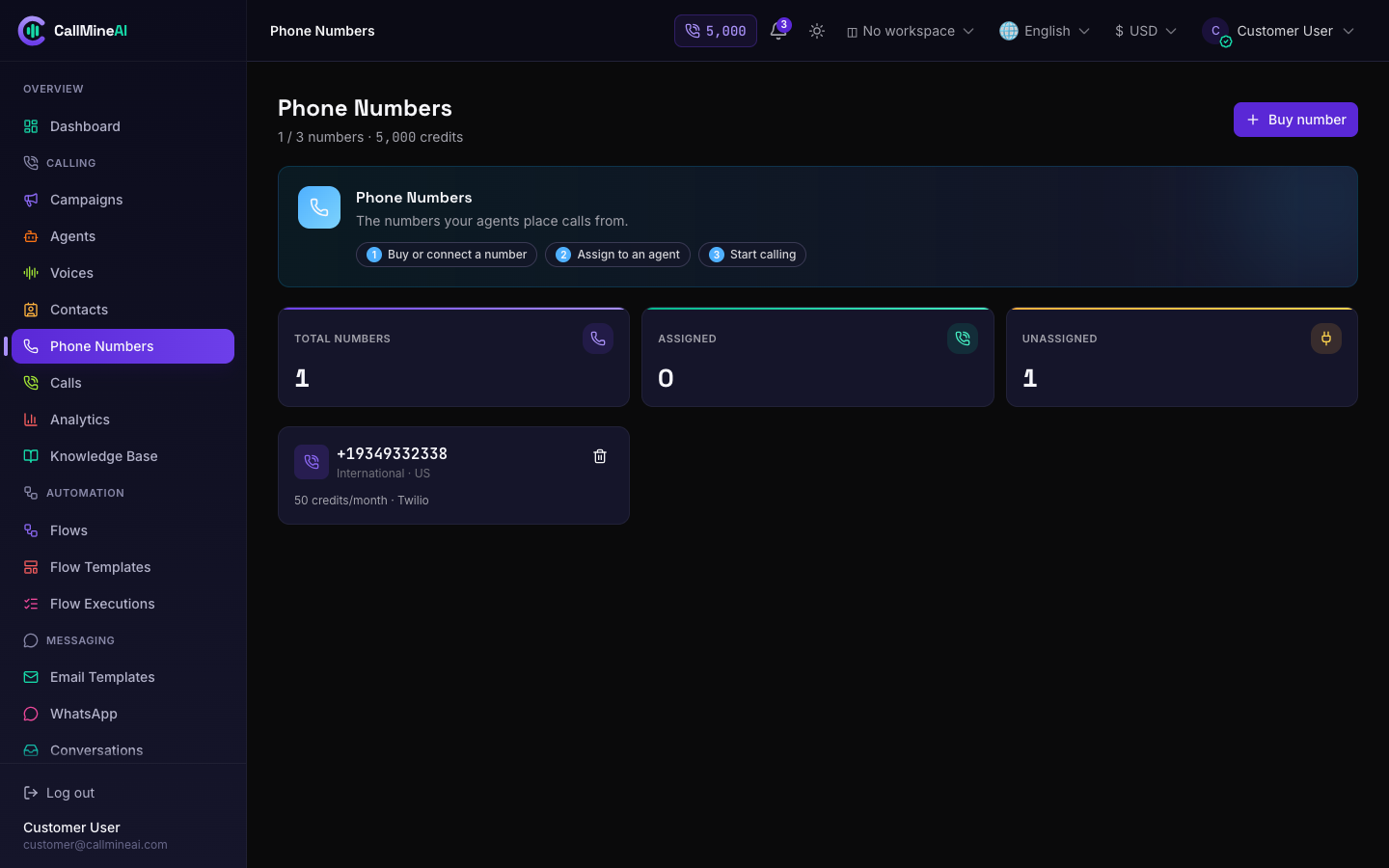This screenshot has width=1389, height=868.
Task: Click the 50 credits/month · Twilio text
Action: [362, 501]
